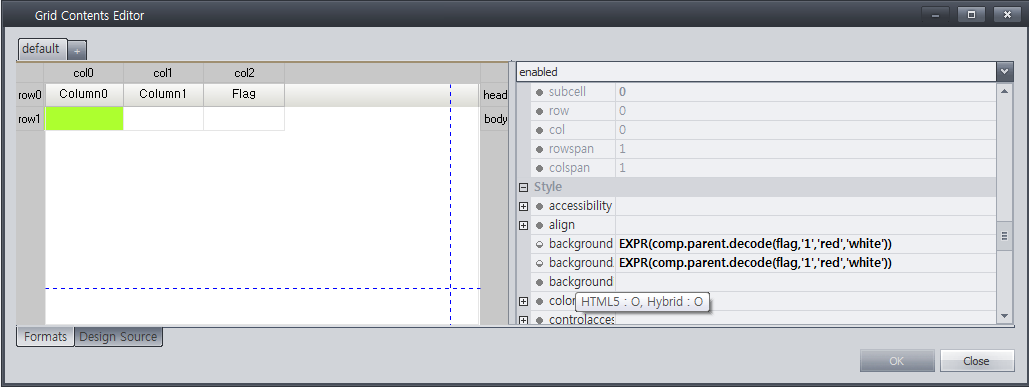Select the row1 row header
This screenshot has width=1029, height=387.
(x=30, y=119)
